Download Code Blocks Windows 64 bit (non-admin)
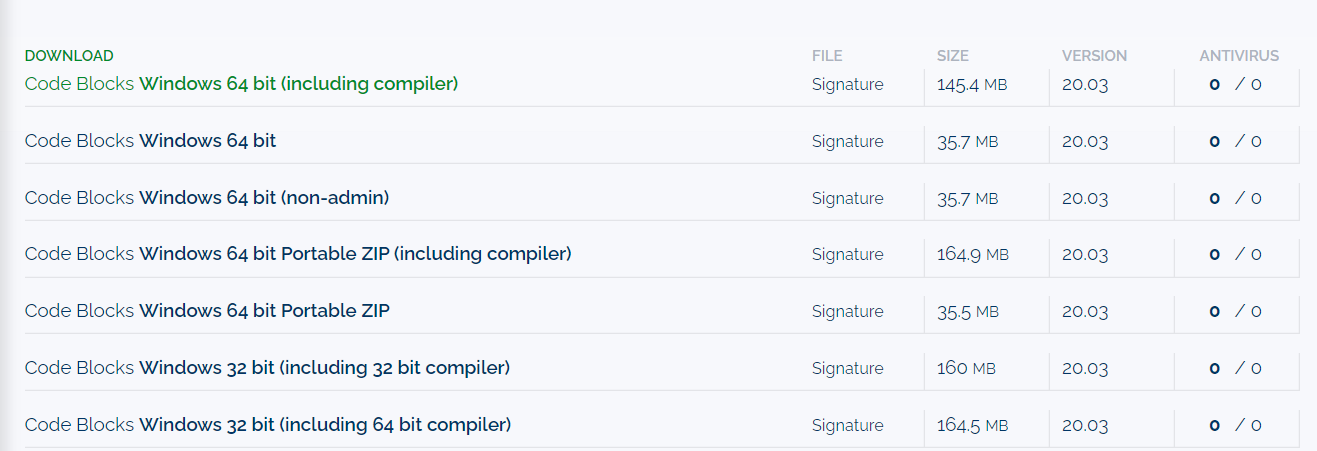This screenshot has width=1317, height=451. tap(207, 198)
